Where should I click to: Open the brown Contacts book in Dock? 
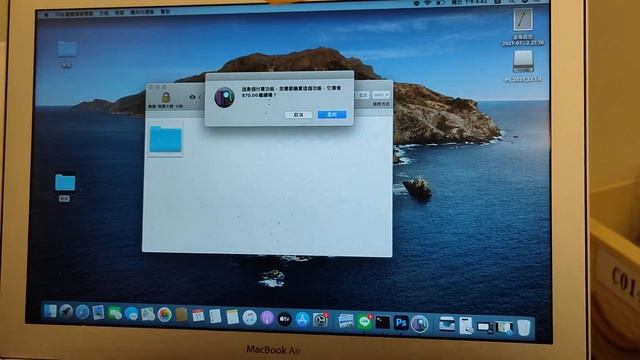(x=181, y=315)
